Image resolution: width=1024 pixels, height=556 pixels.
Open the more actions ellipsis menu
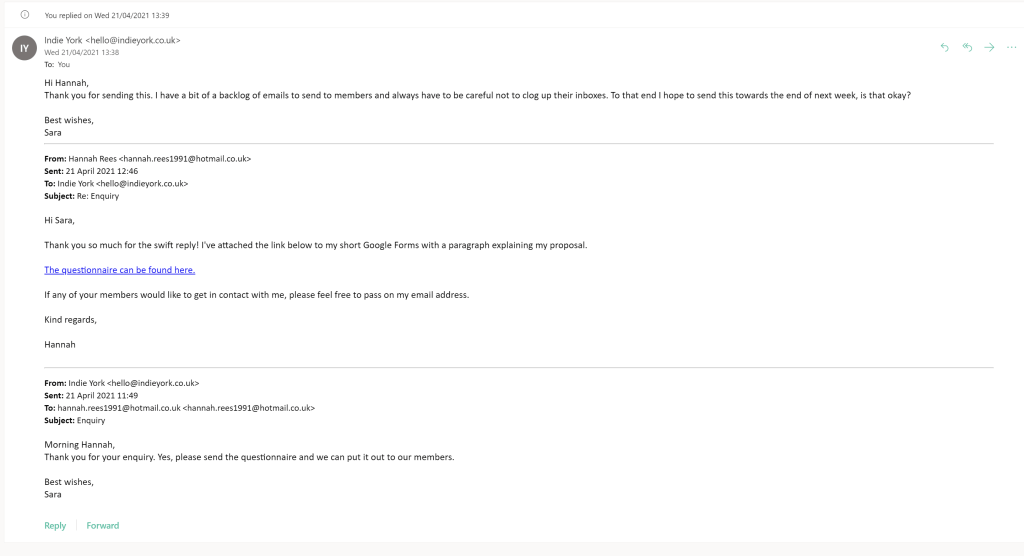point(1011,47)
